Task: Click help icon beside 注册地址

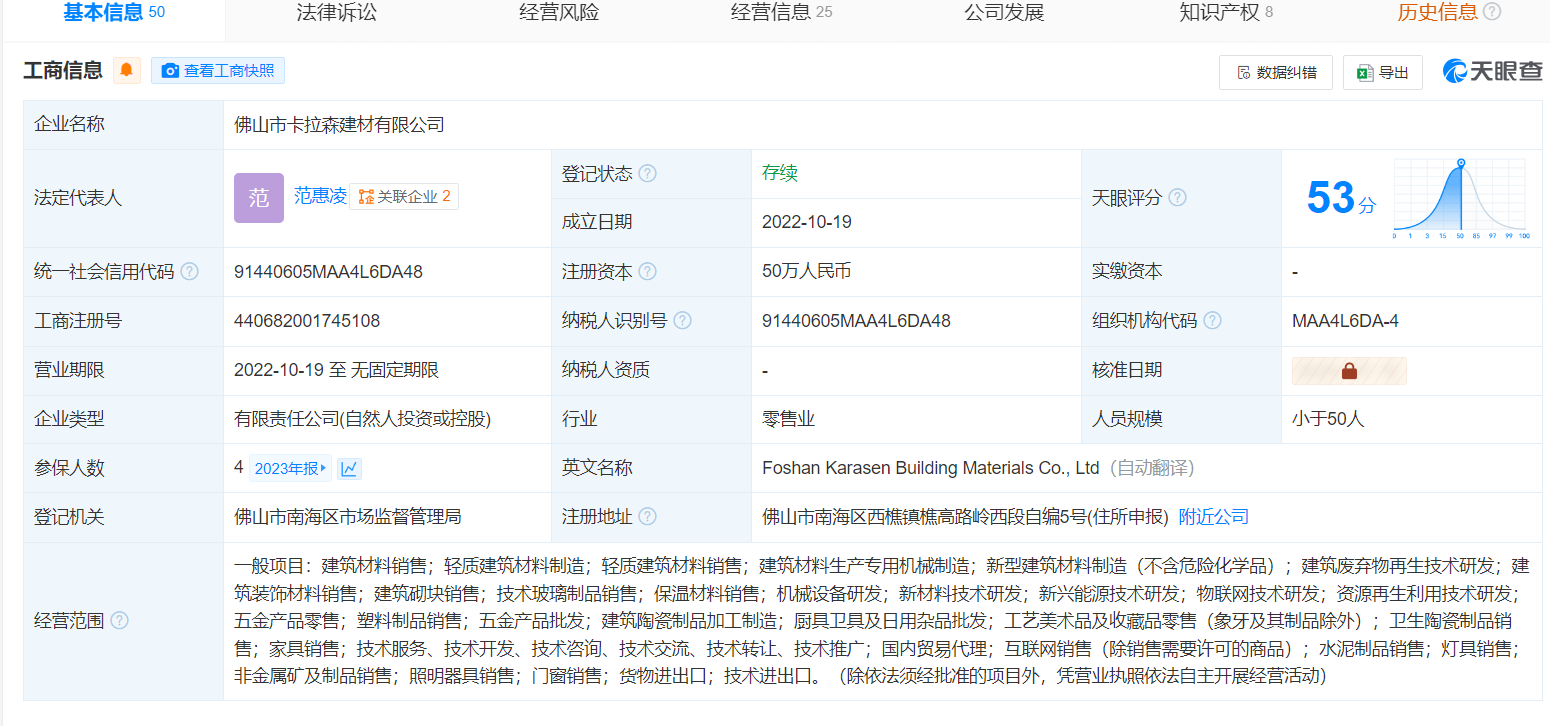Action: click(x=647, y=517)
